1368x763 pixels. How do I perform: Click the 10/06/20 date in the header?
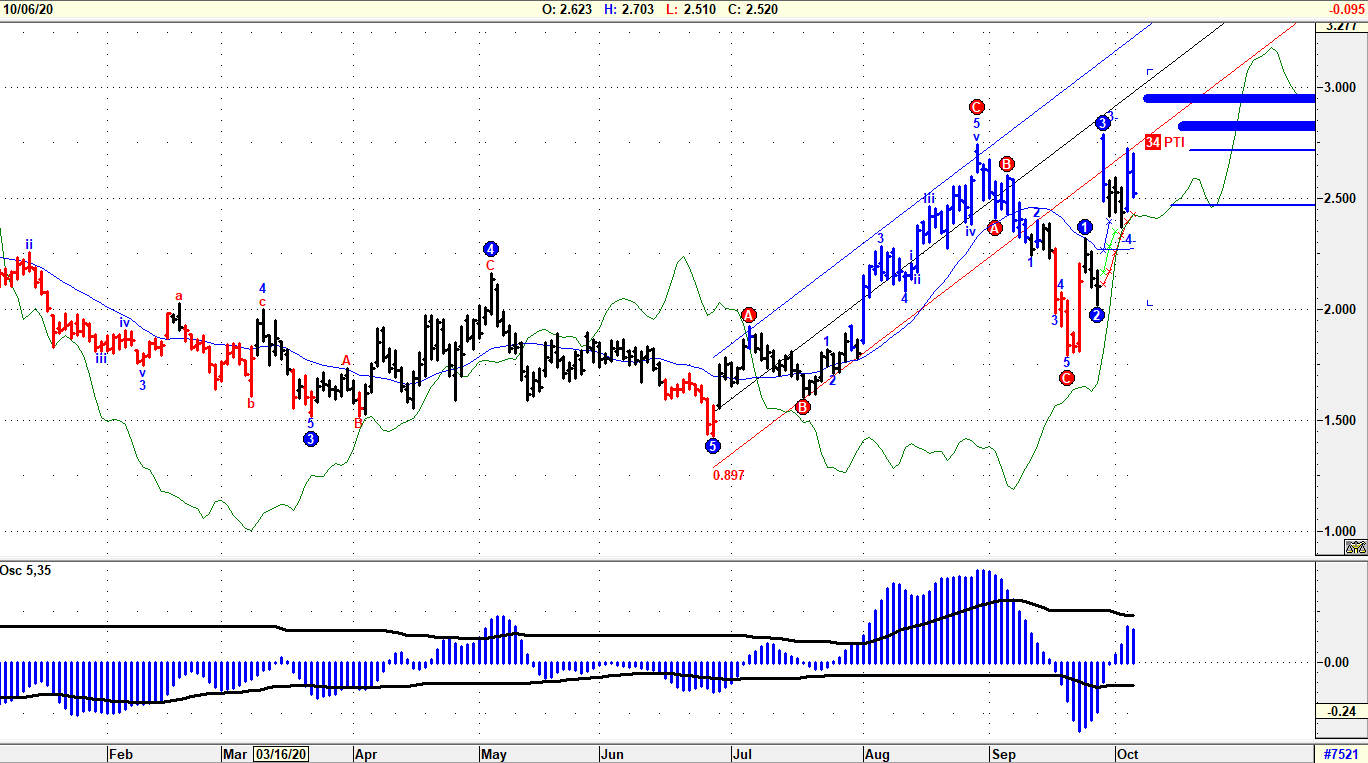coord(29,9)
